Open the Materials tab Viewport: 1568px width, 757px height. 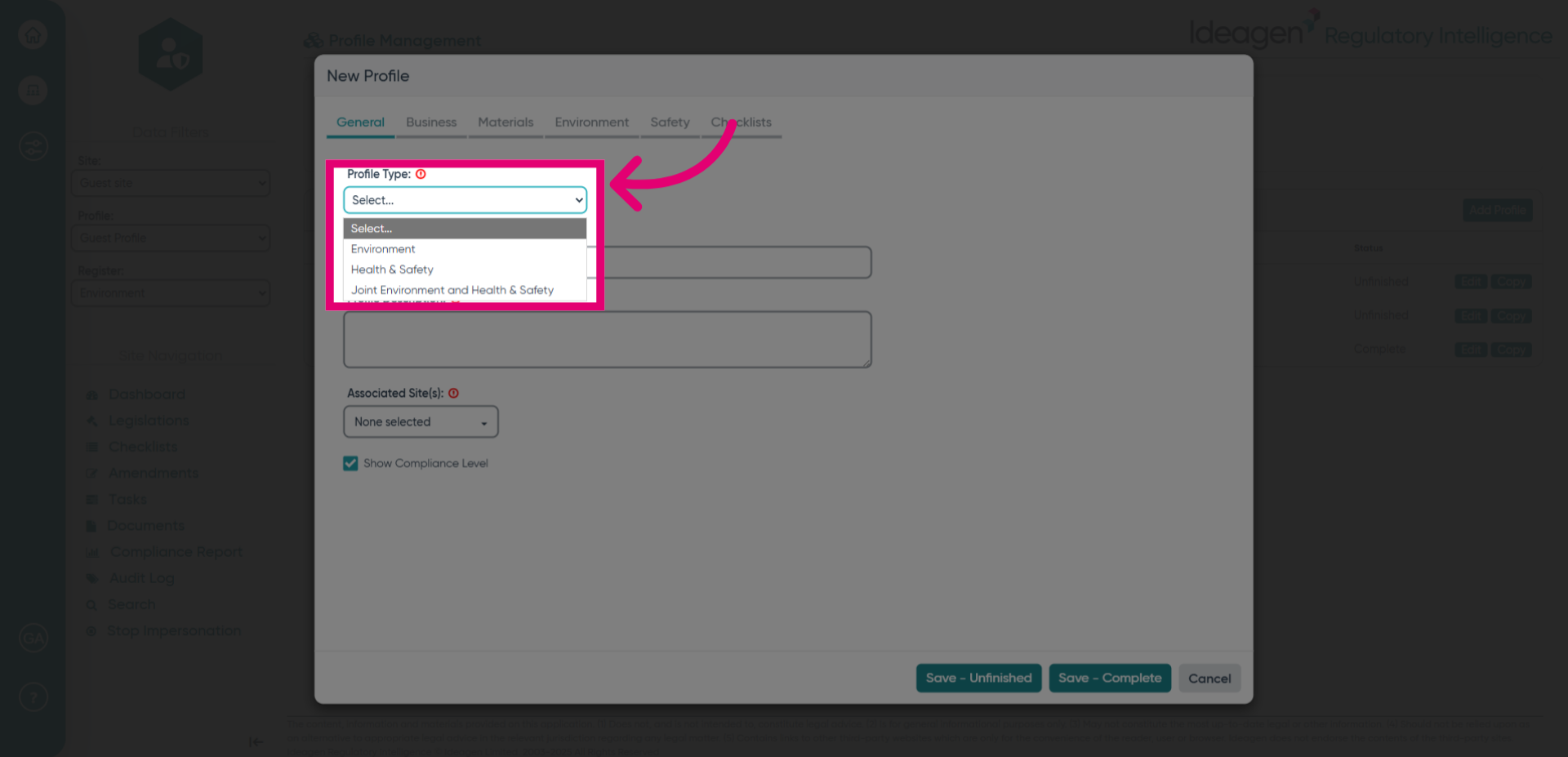click(506, 122)
